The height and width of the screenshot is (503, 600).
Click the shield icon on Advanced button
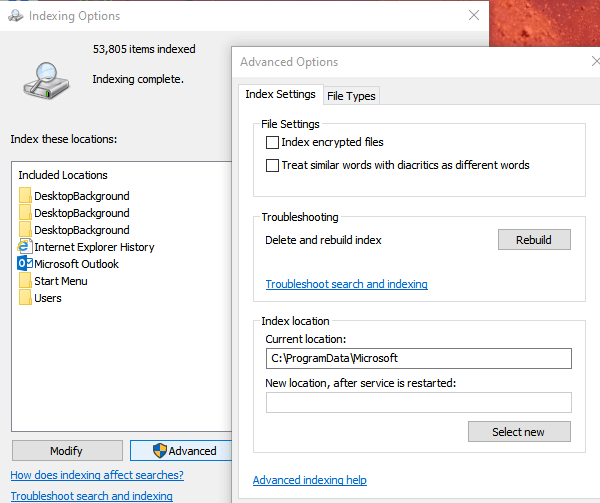click(x=160, y=451)
